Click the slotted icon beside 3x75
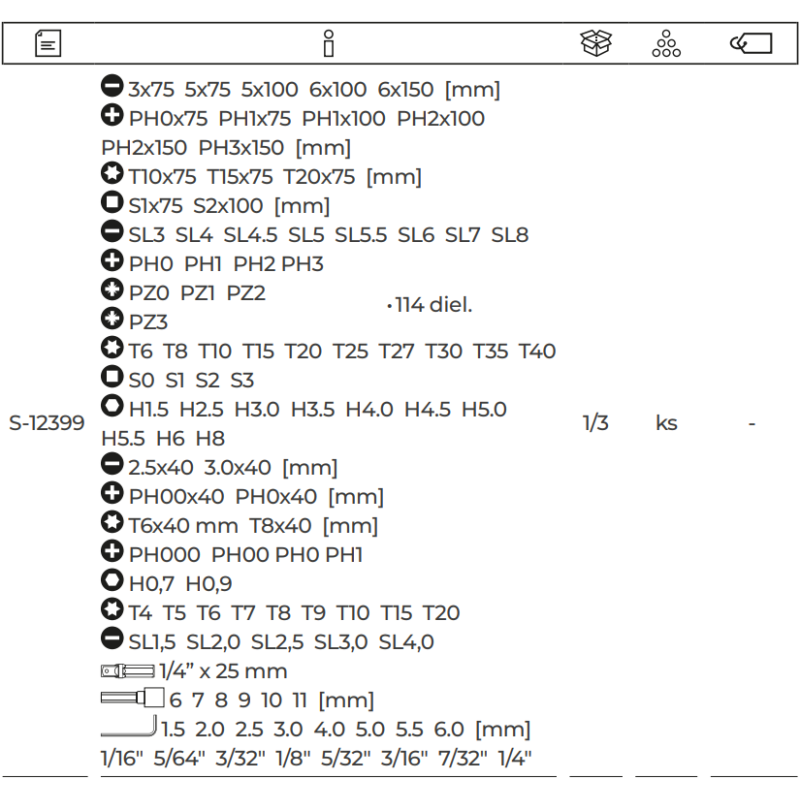 pos(113,89)
